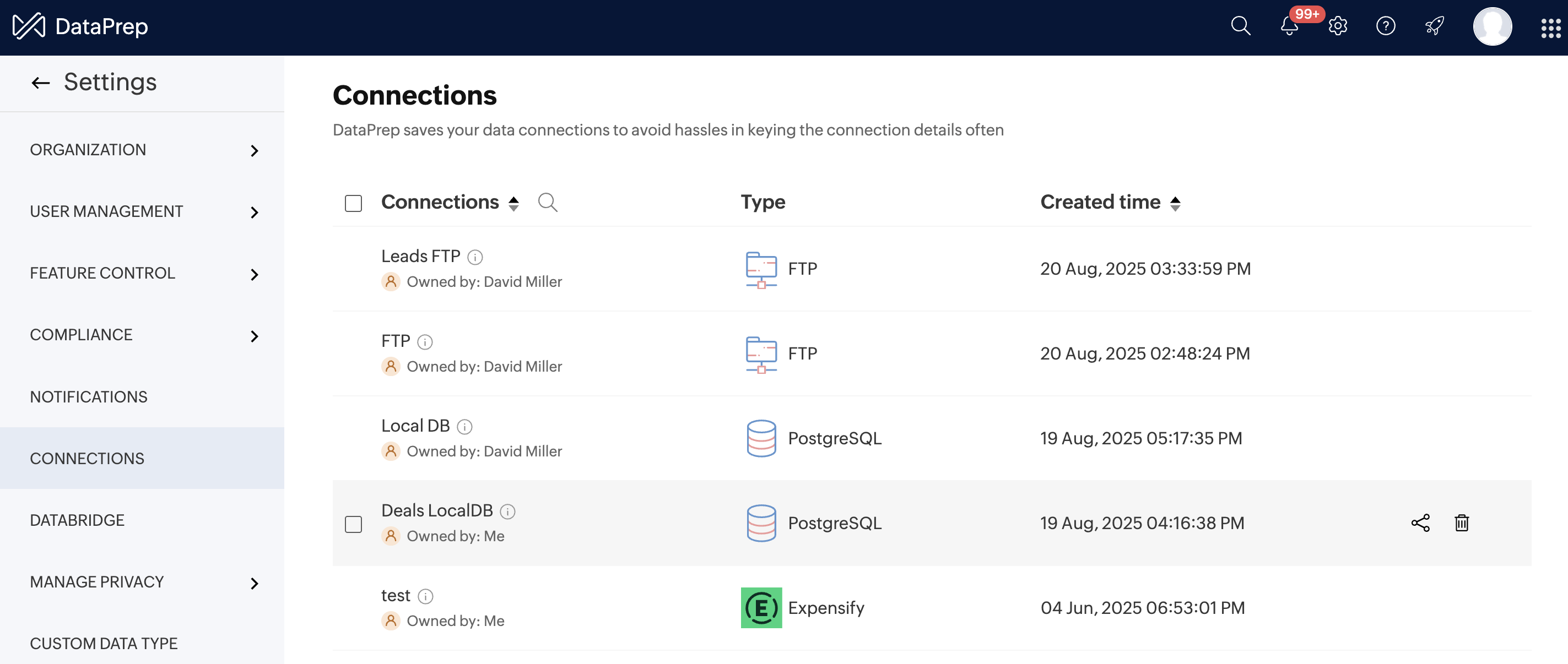Click the header search magnifier icon

[1240, 26]
